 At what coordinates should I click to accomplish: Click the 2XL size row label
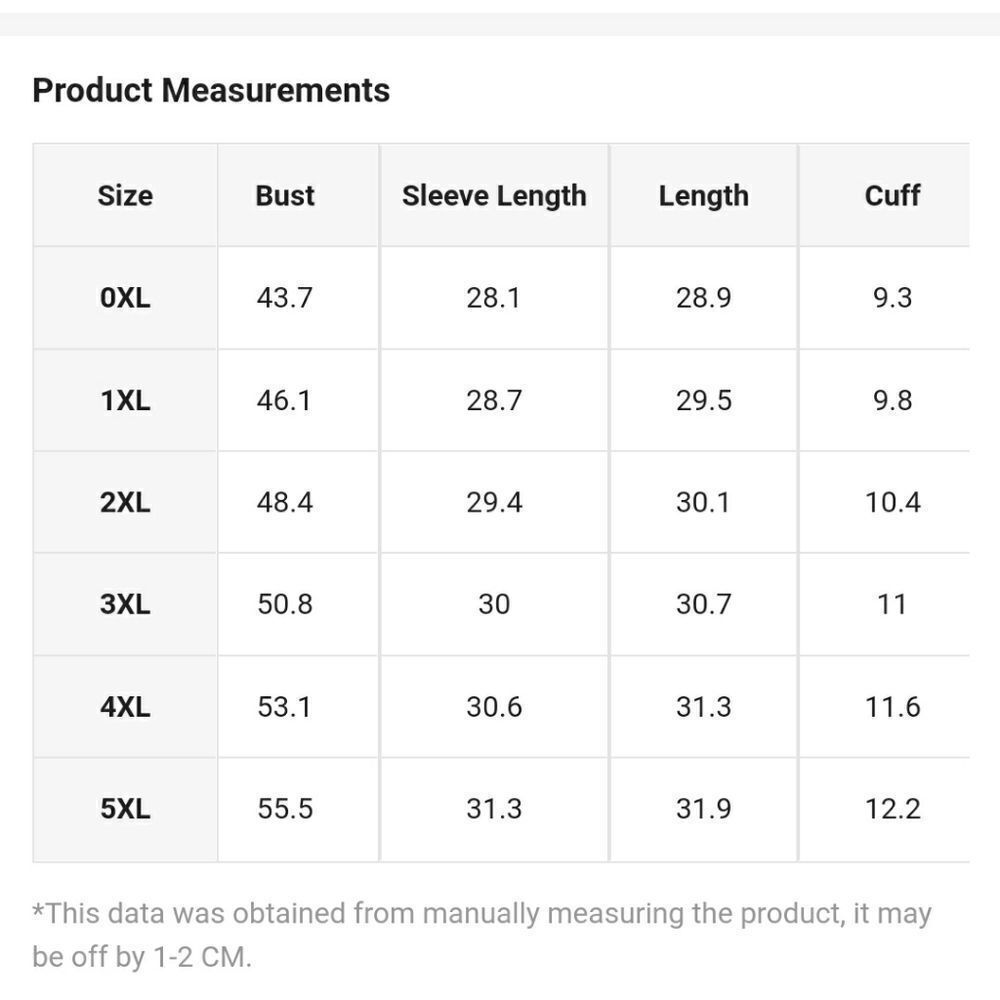pyautogui.click(x=125, y=503)
